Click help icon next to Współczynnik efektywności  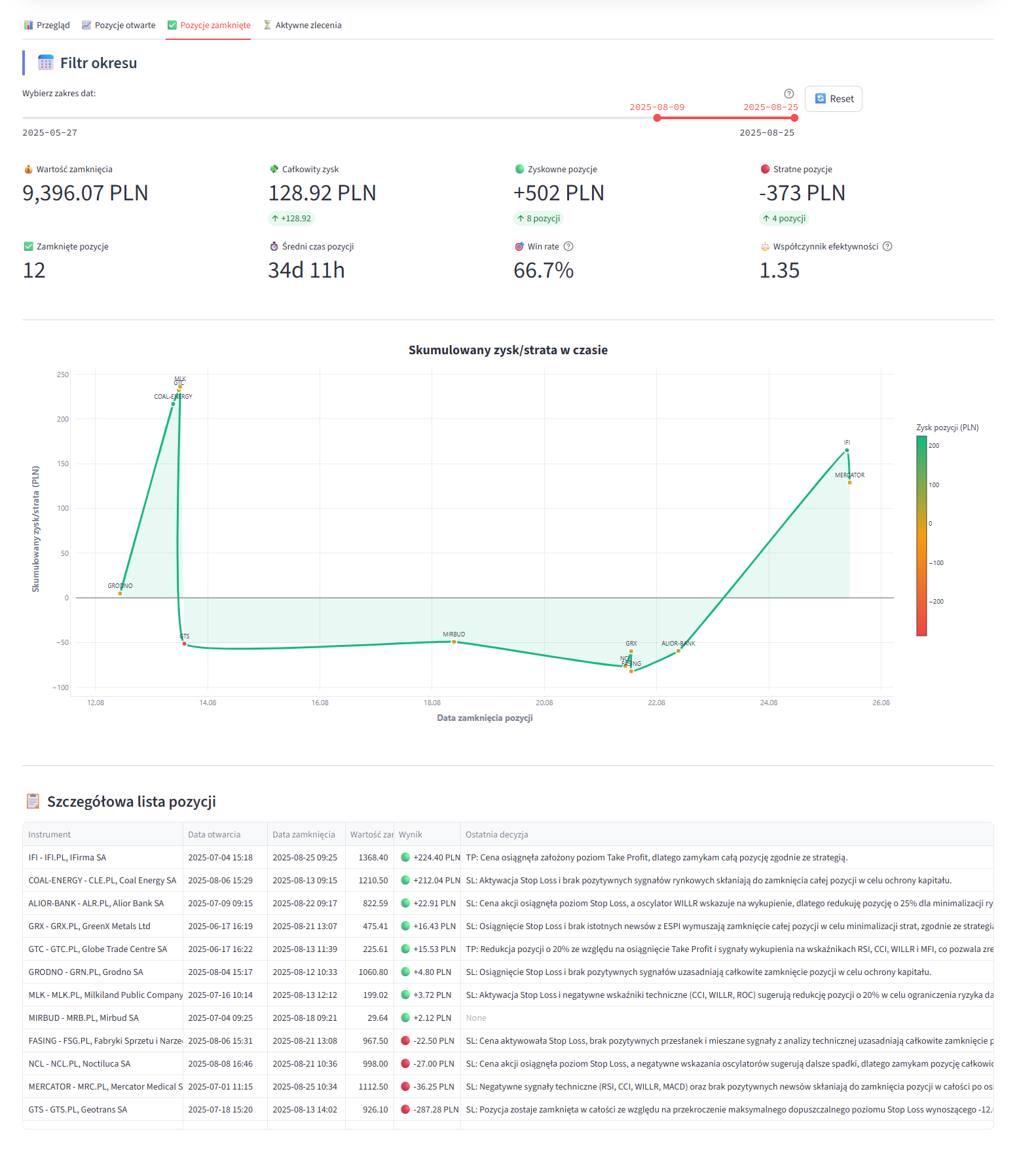tap(887, 247)
